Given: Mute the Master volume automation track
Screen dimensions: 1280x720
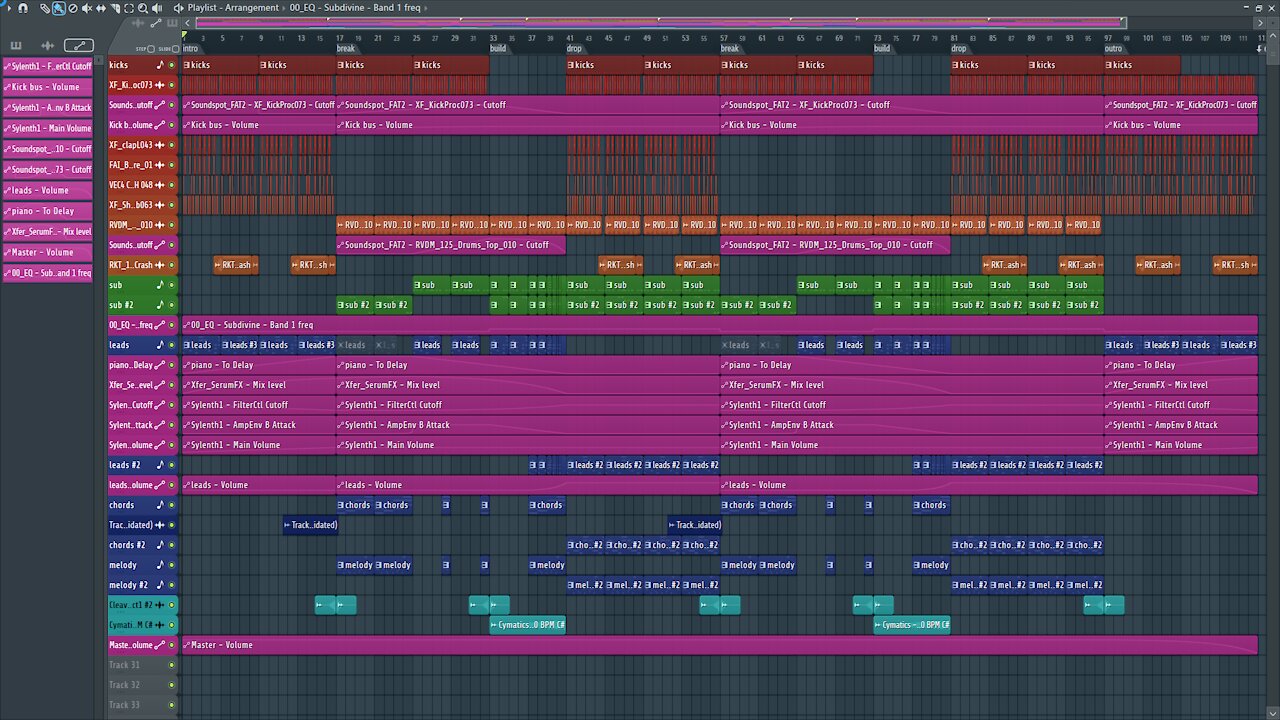Looking at the screenshot, I should click(x=172, y=645).
